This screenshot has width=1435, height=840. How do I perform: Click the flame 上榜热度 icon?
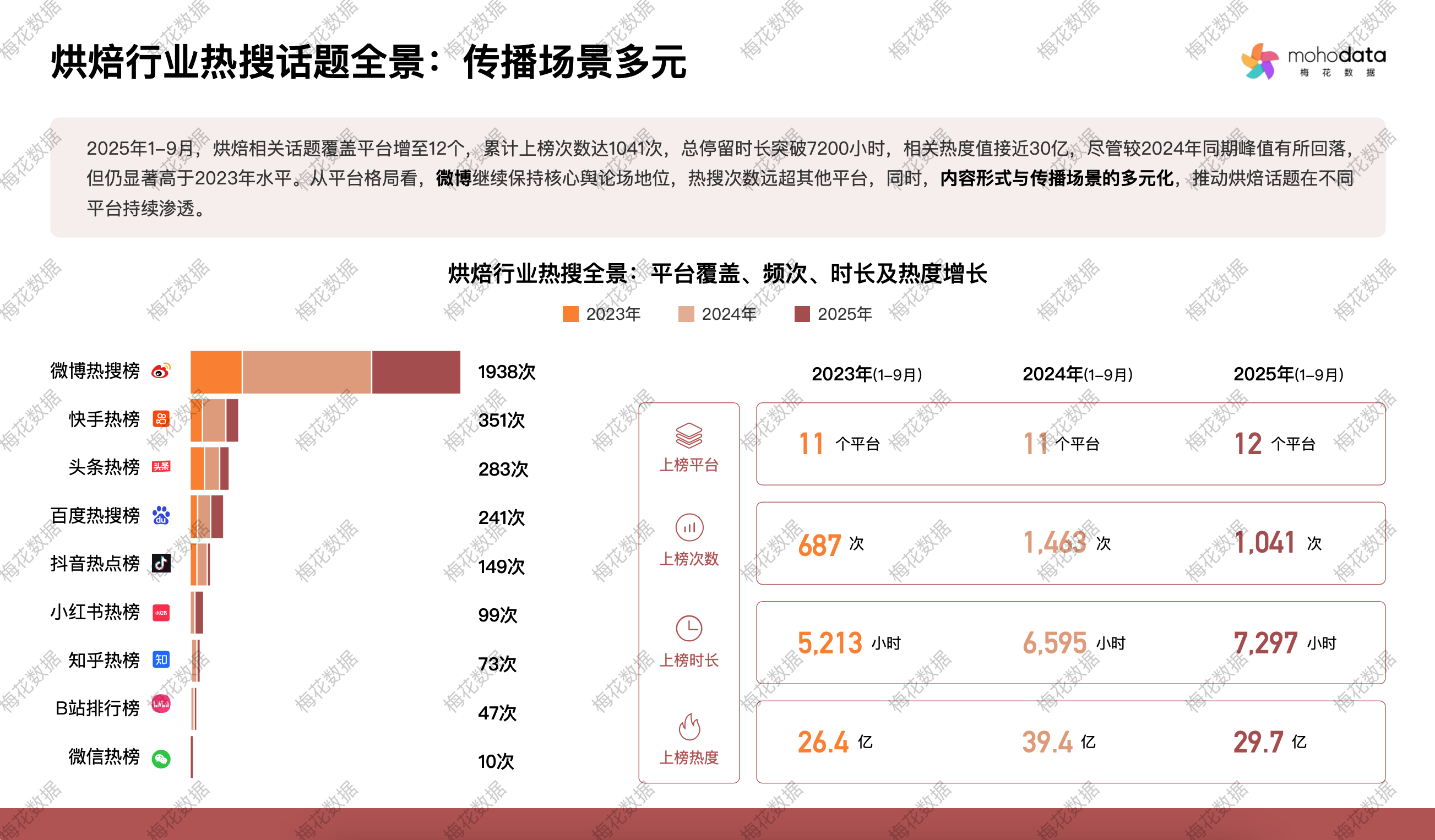coord(689,726)
